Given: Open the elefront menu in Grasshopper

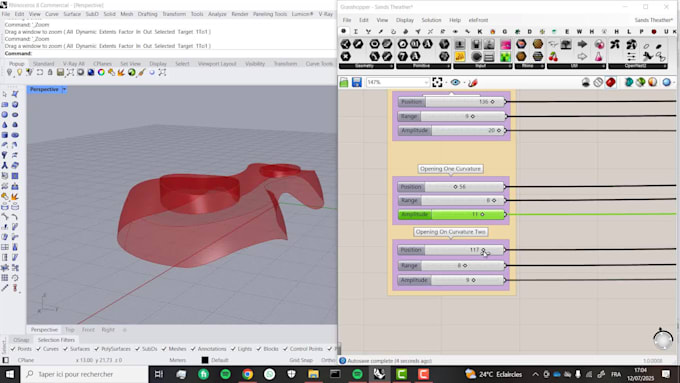Looking at the screenshot, I should click(x=478, y=20).
